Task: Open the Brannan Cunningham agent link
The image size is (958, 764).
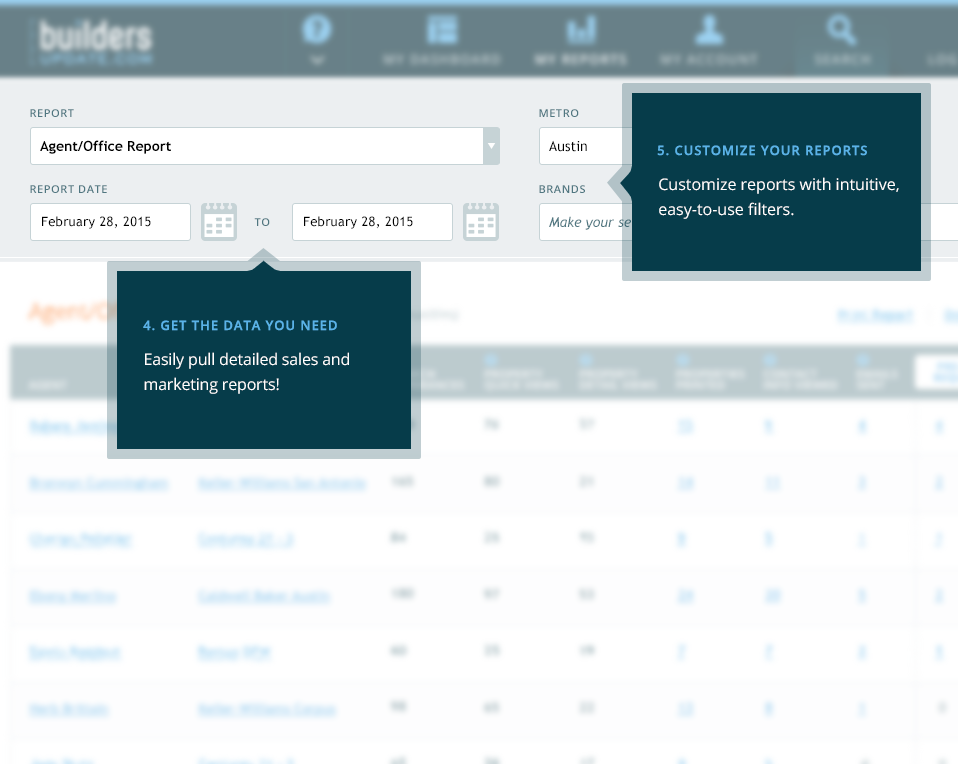Action: tap(98, 482)
